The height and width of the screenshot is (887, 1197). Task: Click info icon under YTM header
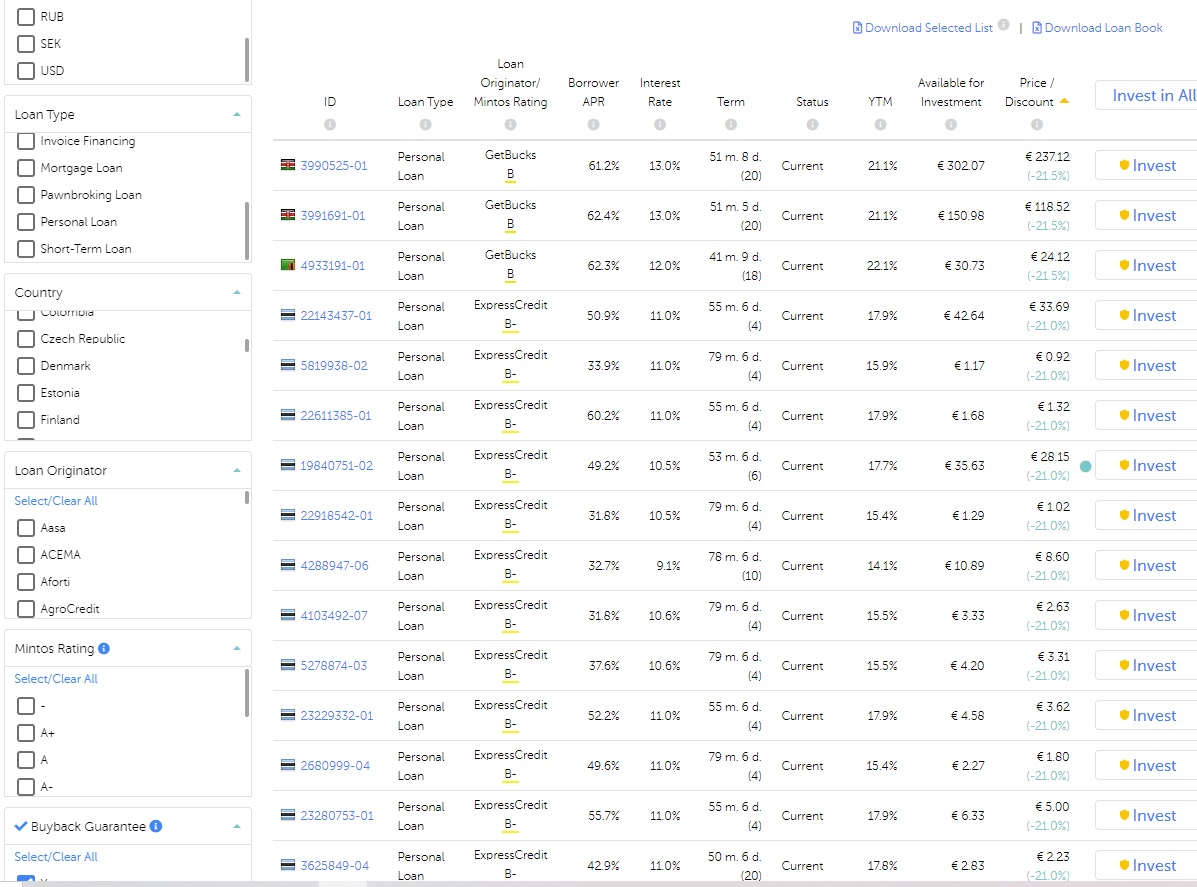880,124
